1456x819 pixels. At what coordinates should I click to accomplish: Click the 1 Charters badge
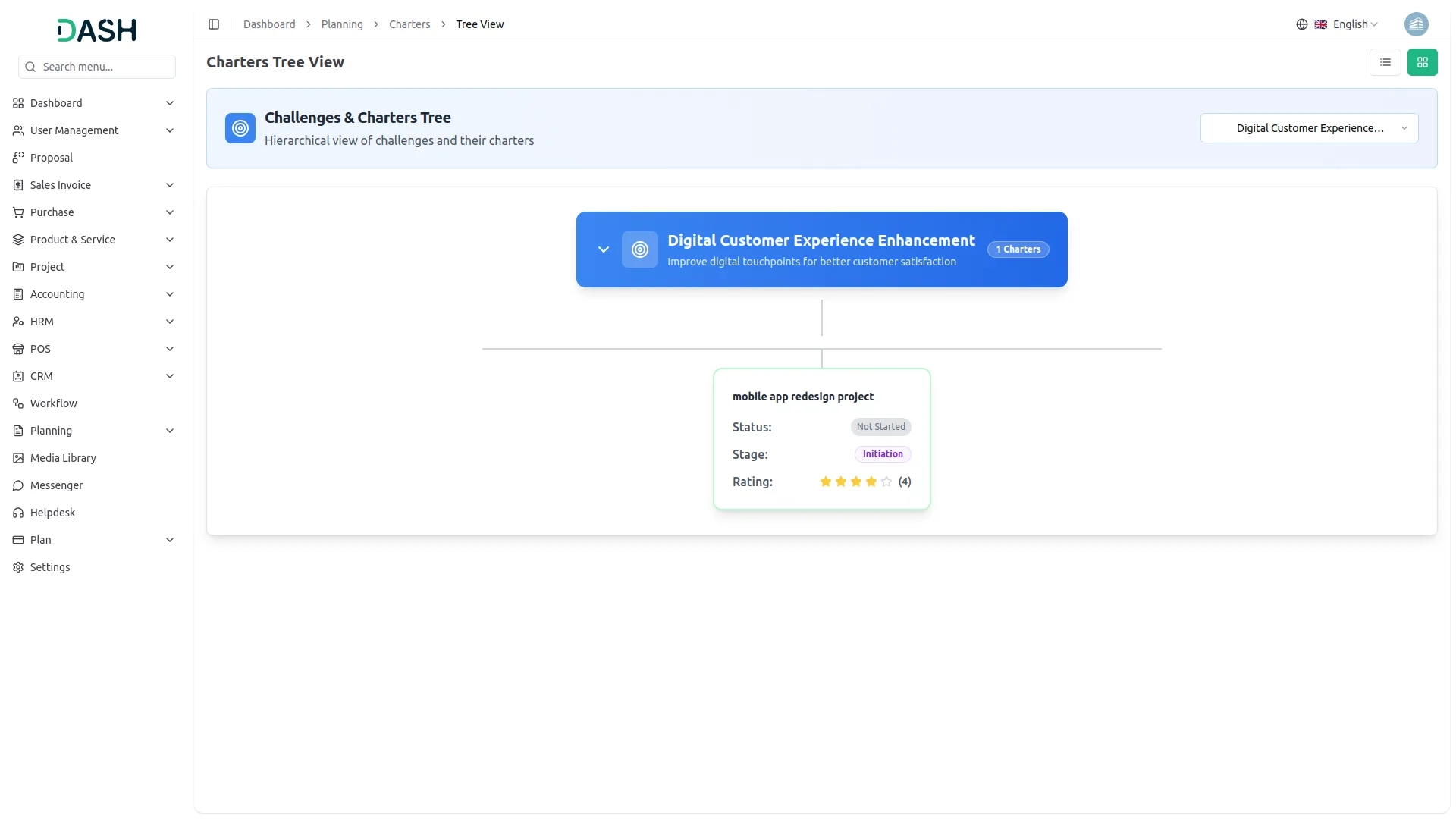click(x=1018, y=249)
